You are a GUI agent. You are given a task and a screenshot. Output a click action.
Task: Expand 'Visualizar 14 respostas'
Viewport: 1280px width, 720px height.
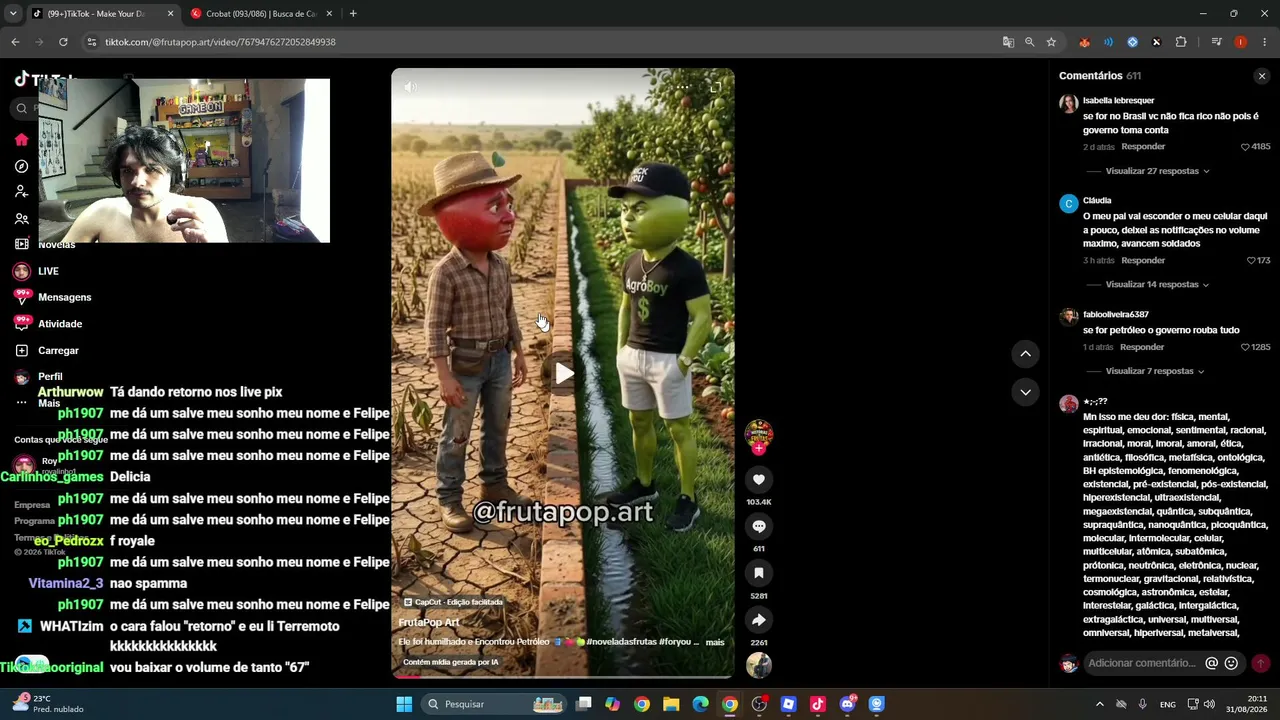pyautogui.click(x=1157, y=285)
